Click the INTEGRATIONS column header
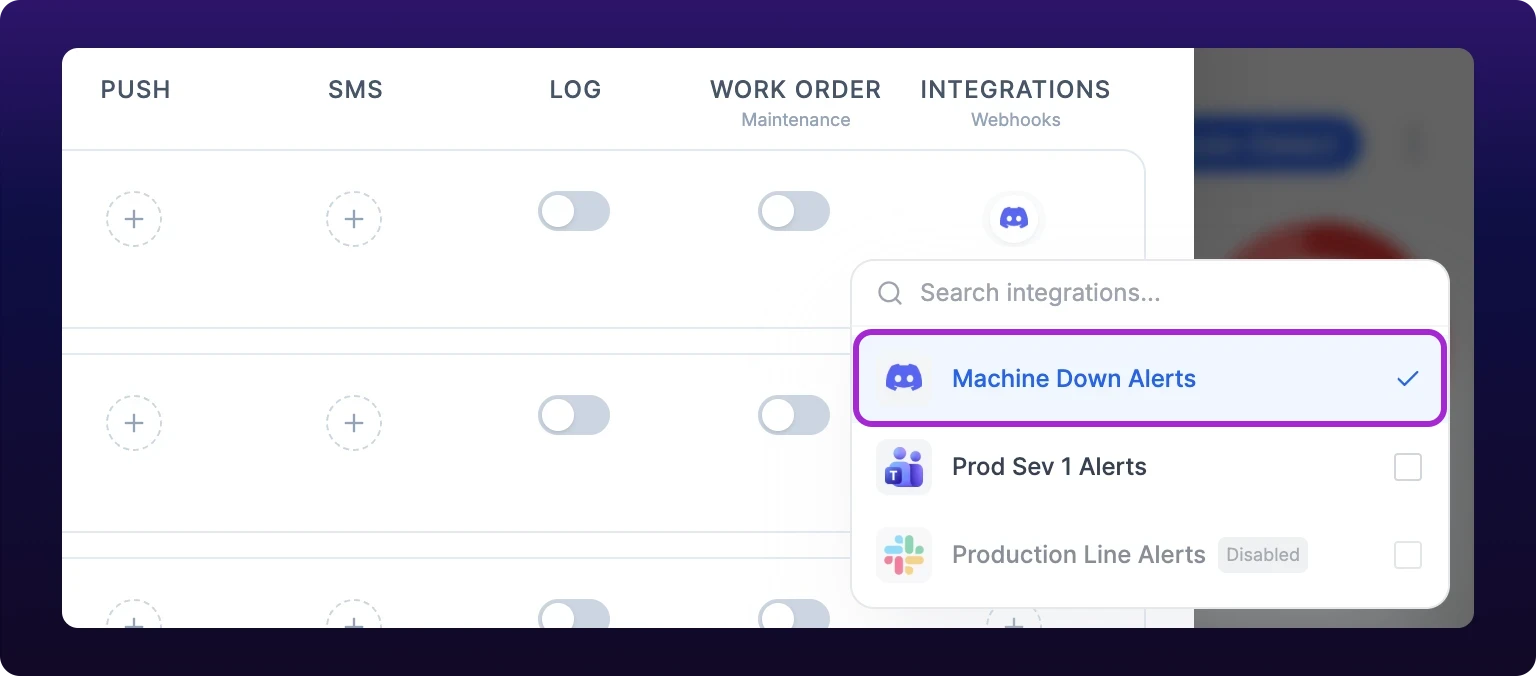Image resolution: width=1536 pixels, height=676 pixels. point(1016,89)
